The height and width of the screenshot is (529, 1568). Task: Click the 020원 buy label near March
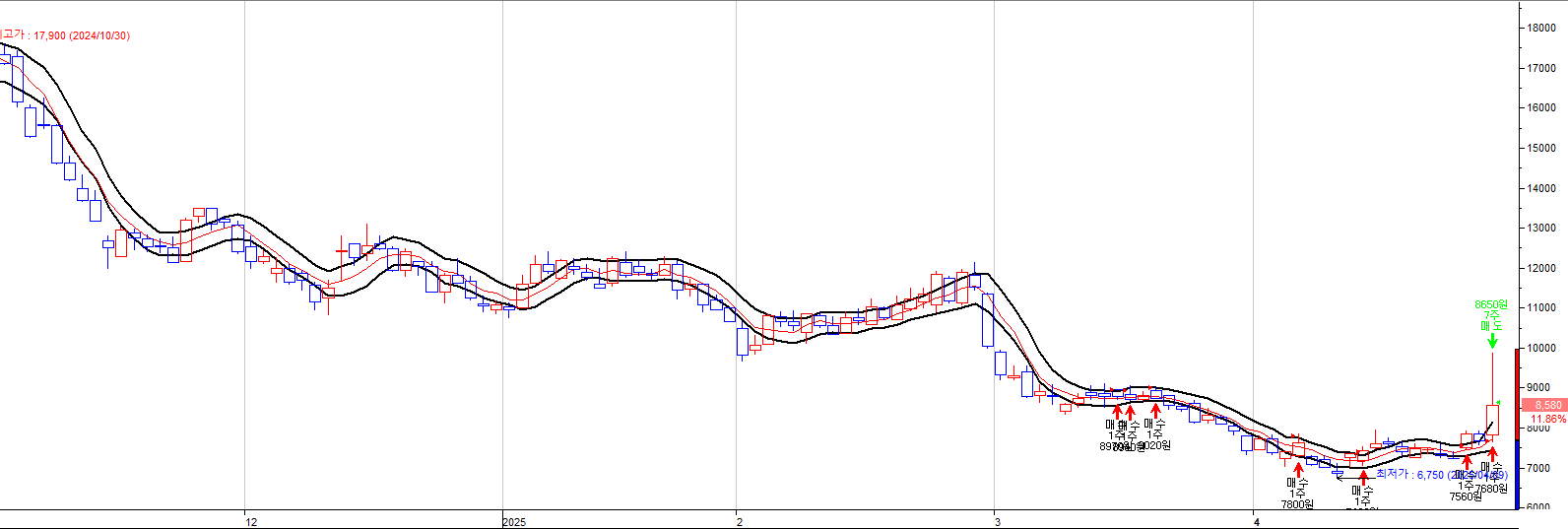pyautogui.click(x=1154, y=445)
